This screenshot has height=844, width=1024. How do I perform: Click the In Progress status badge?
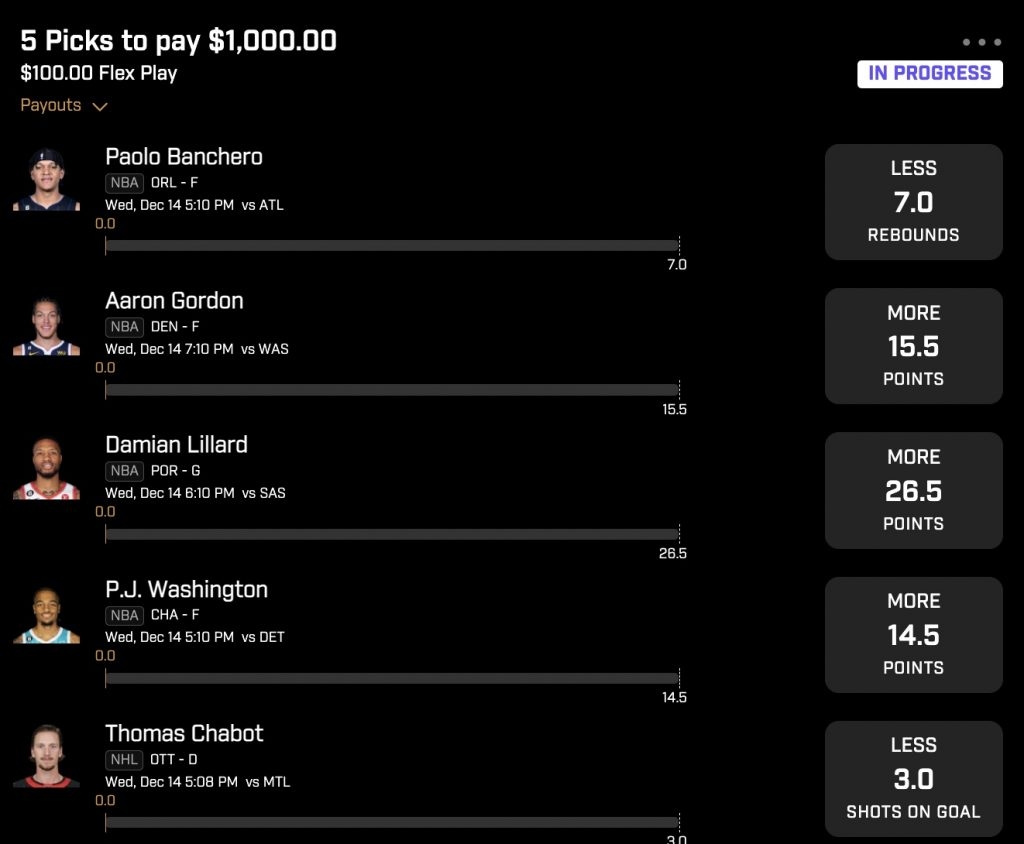pos(929,74)
